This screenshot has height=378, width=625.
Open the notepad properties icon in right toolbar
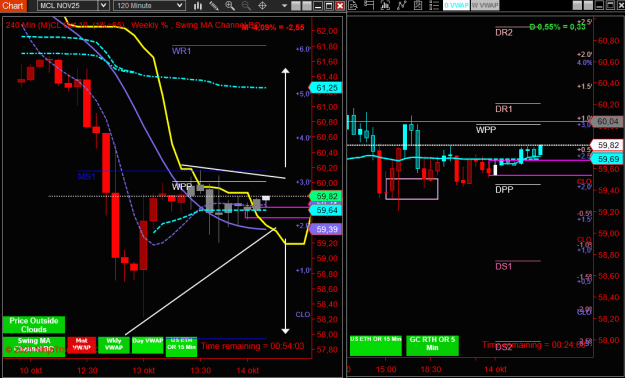[x=418, y=5]
